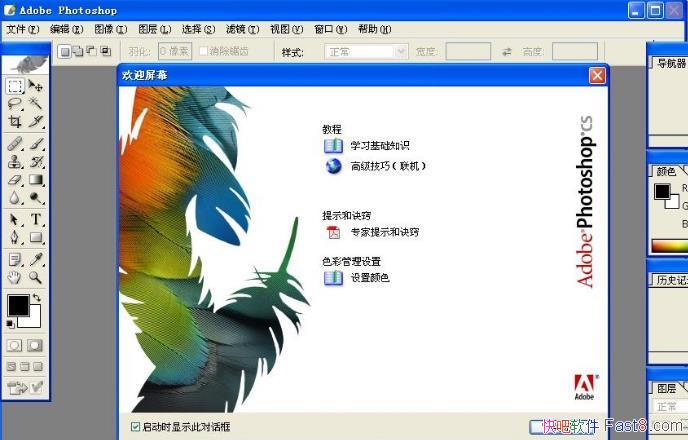The height and width of the screenshot is (440, 688).
Task: Click the feather logo atop toolbox
Action: click(x=26, y=64)
